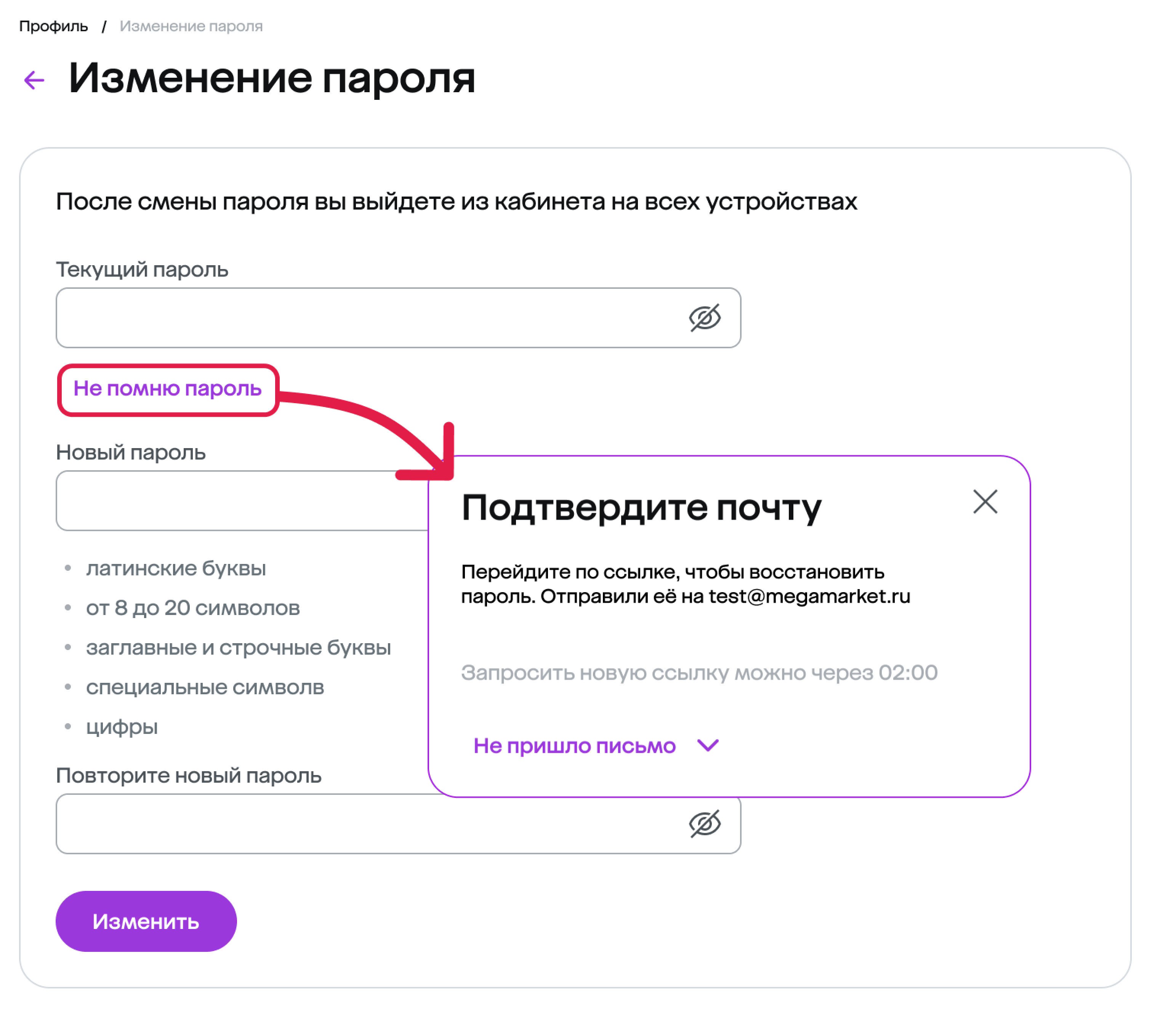Show current password with eye icon

tap(704, 317)
